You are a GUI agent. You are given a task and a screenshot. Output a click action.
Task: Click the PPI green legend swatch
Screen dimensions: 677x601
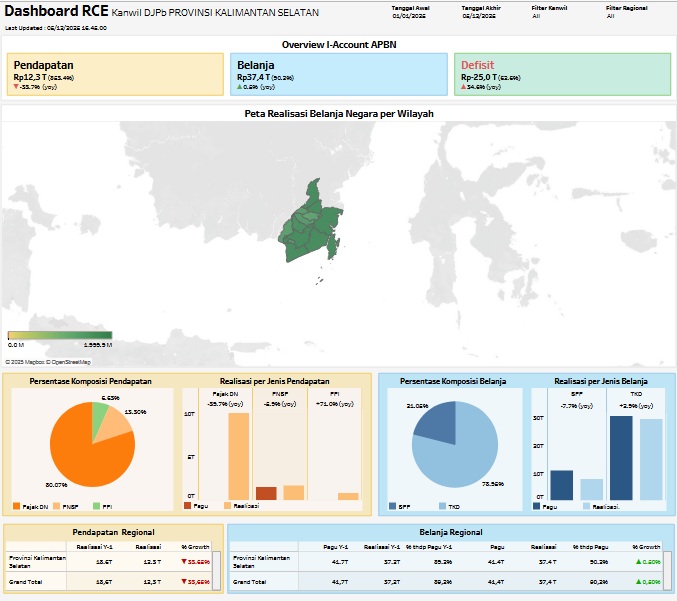(95, 507)
